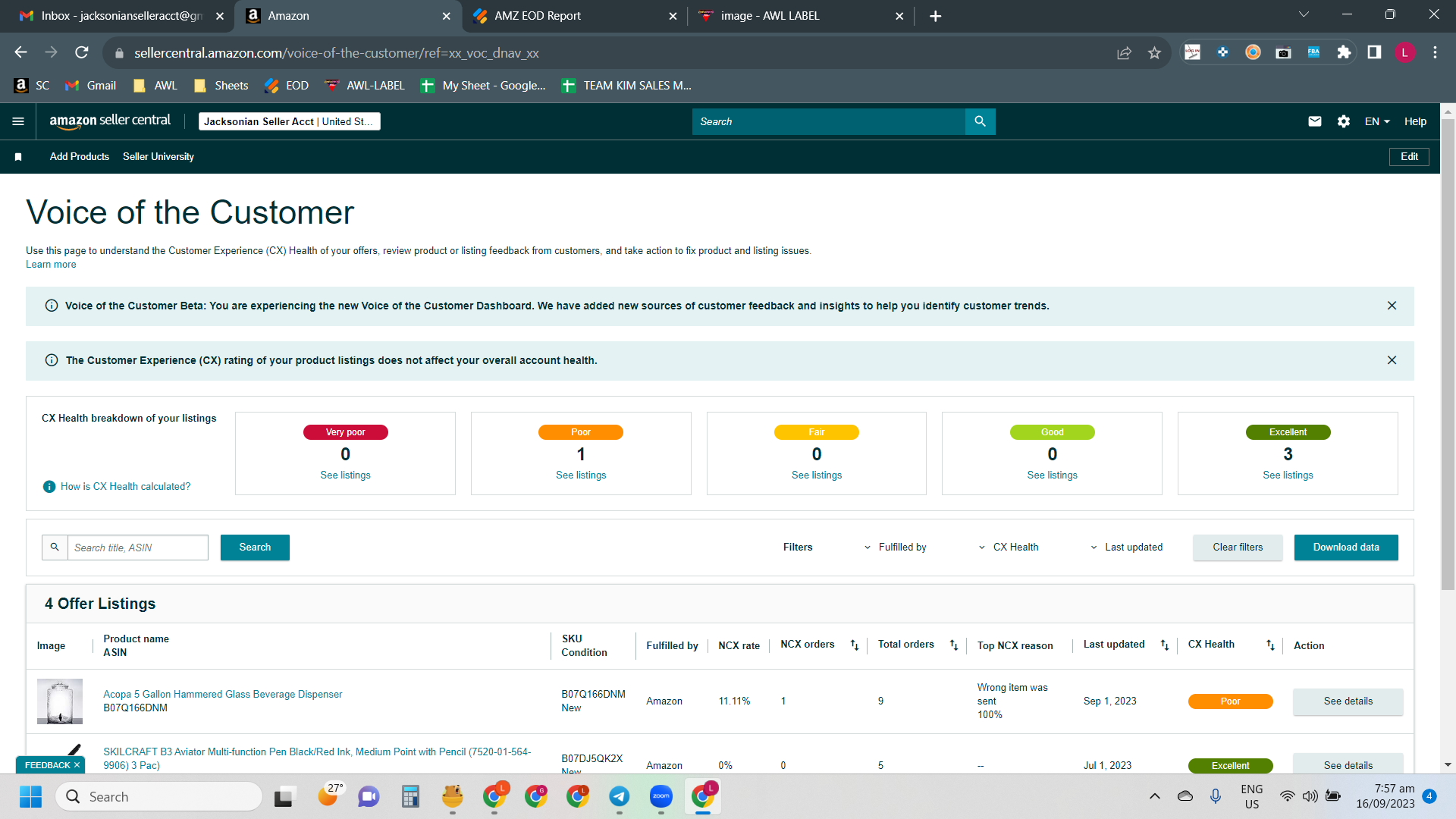Image resolution: width=1456 pixels, height=819 pixels.
Task: Sort by NCX orders column arrows
Action: coord(855,645)
